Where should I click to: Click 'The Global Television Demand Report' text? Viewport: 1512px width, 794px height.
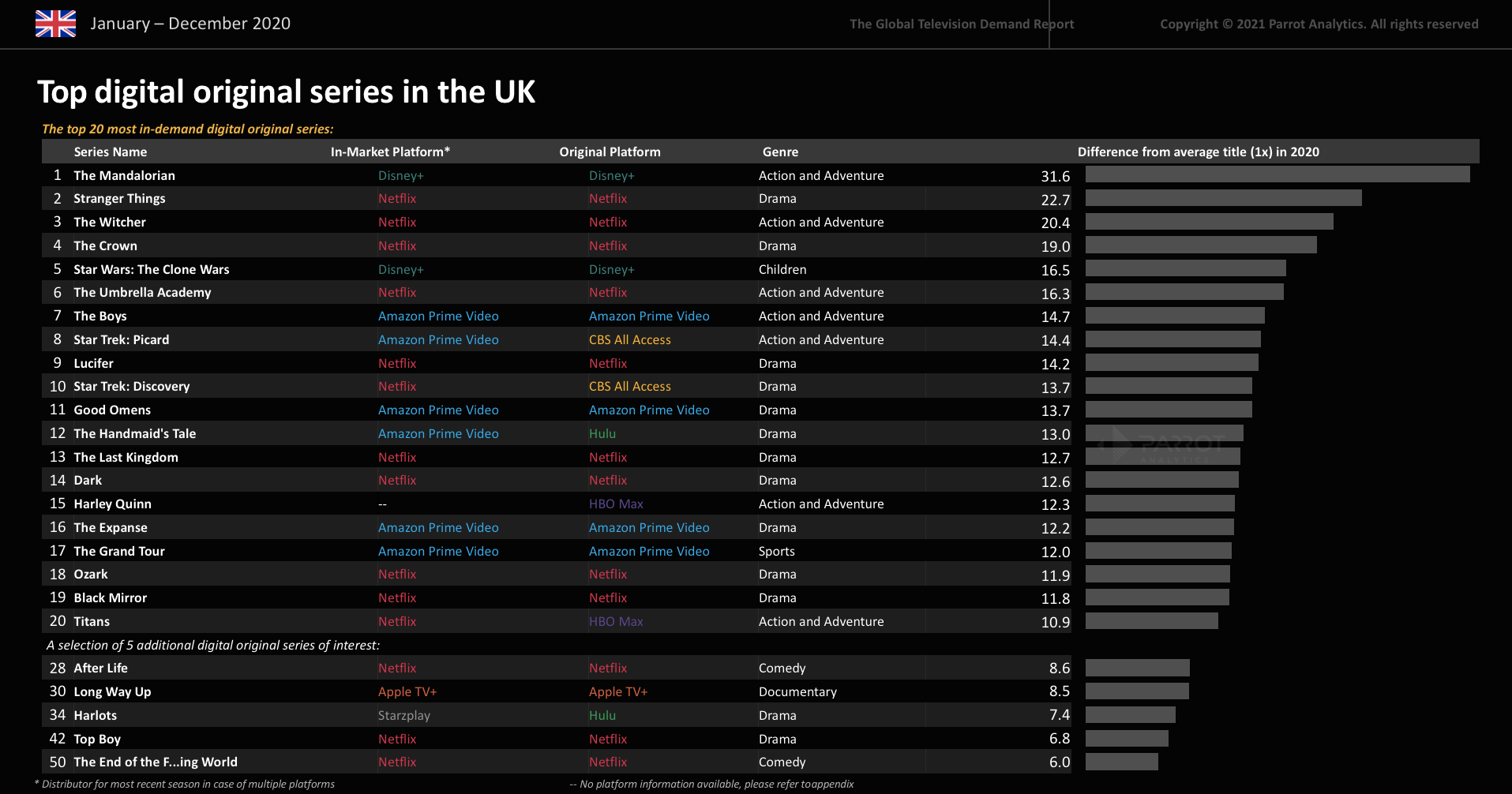pos(962,24)
